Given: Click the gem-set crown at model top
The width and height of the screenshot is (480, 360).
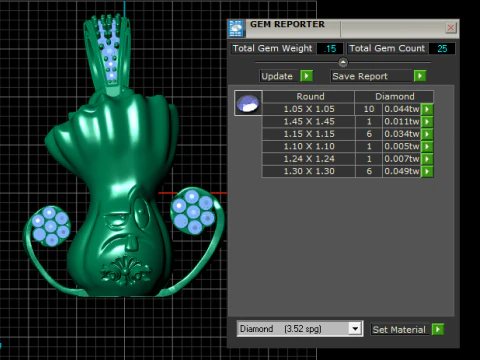Looking at the screenshot, I should pyautogui.click(x=109, y=53).
